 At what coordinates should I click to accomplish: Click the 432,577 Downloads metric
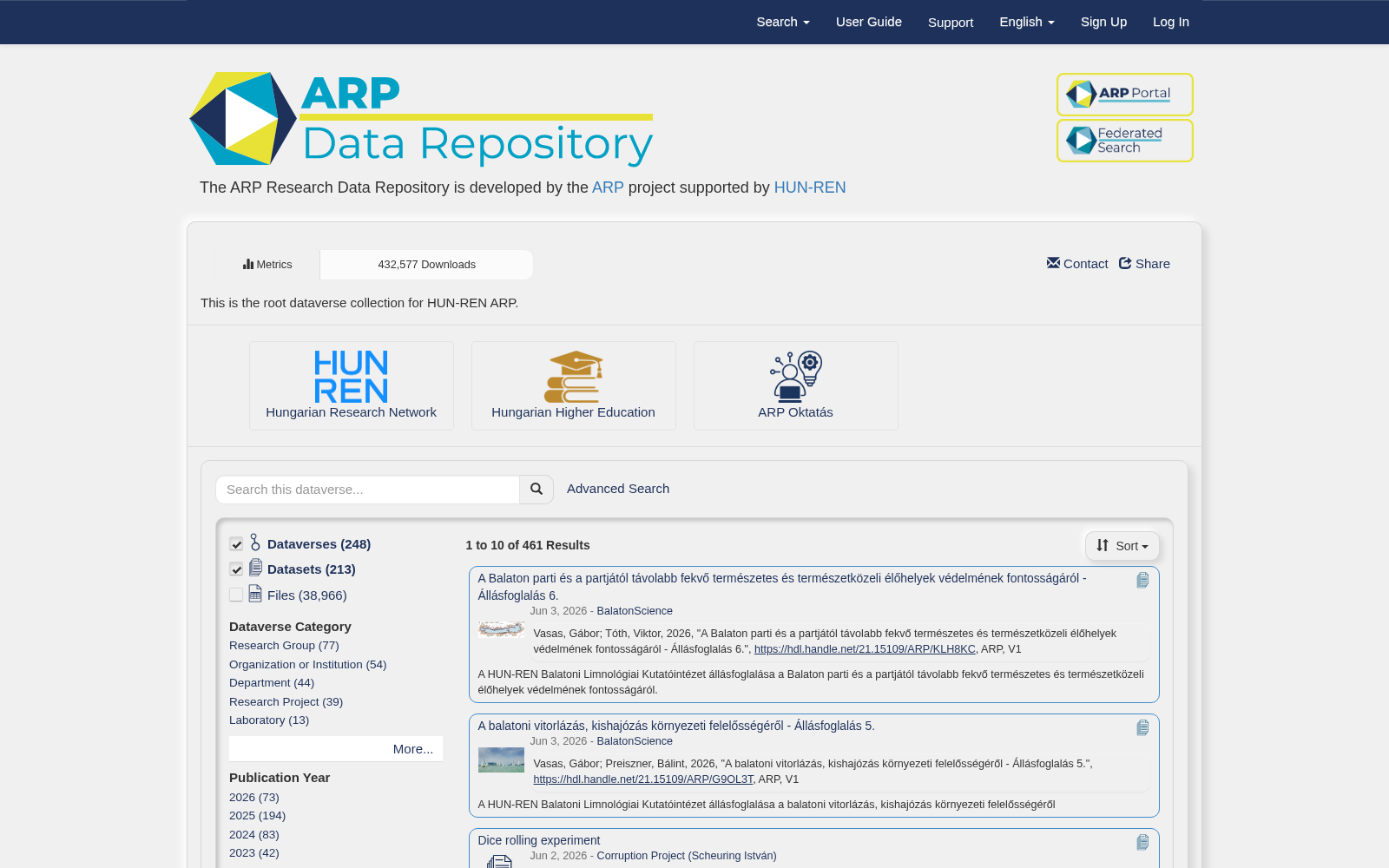point(426,265)
